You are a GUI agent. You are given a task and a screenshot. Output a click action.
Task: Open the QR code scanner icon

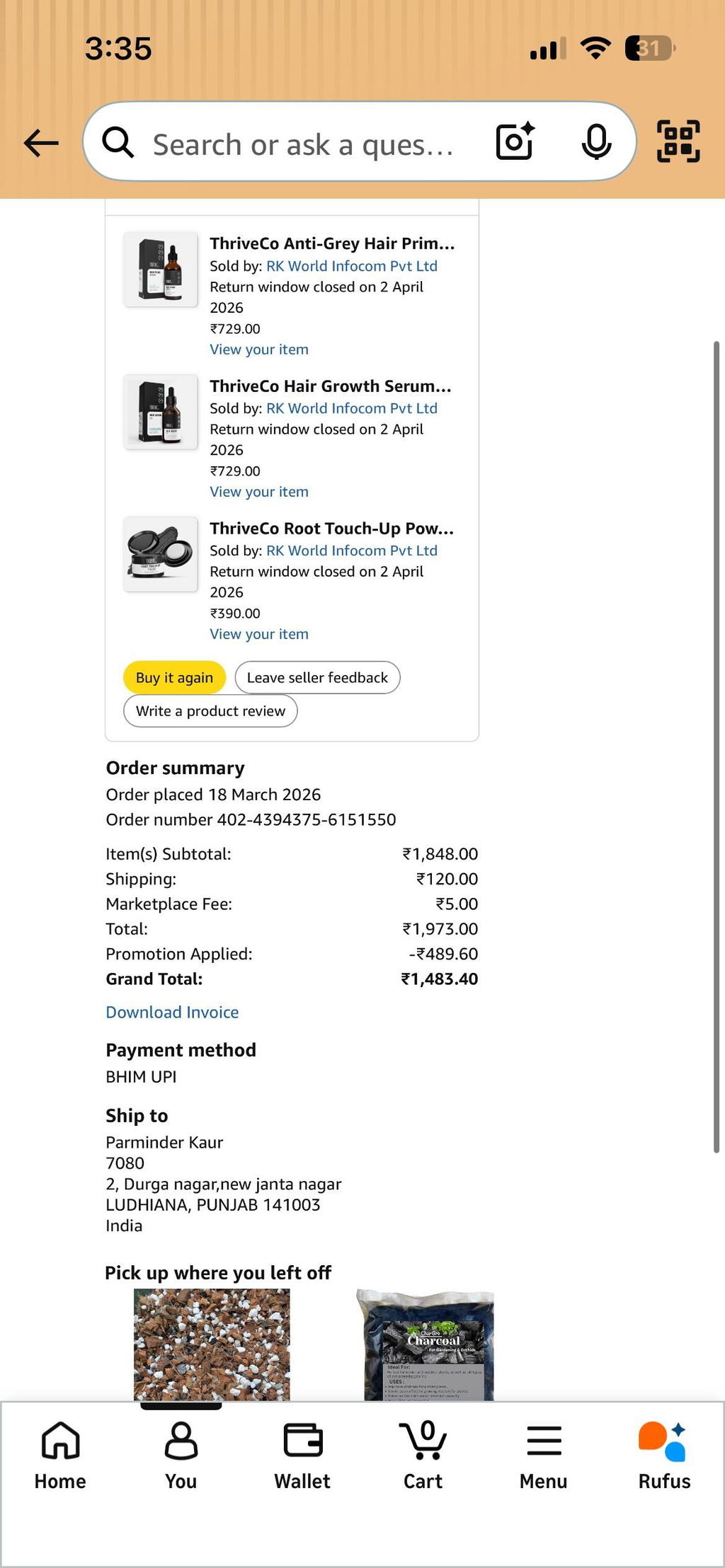[678, 142]
